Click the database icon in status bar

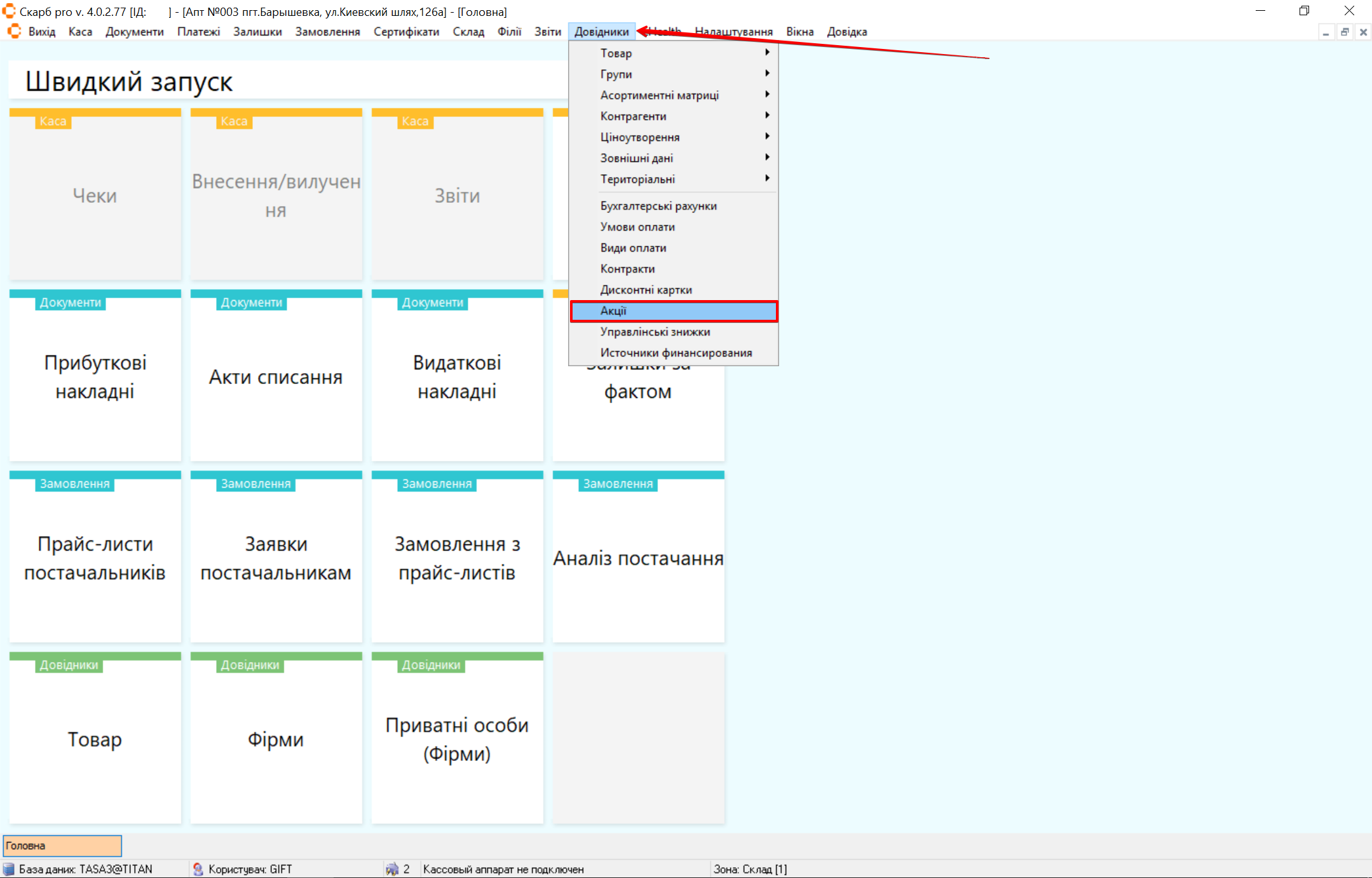(9, 869)
